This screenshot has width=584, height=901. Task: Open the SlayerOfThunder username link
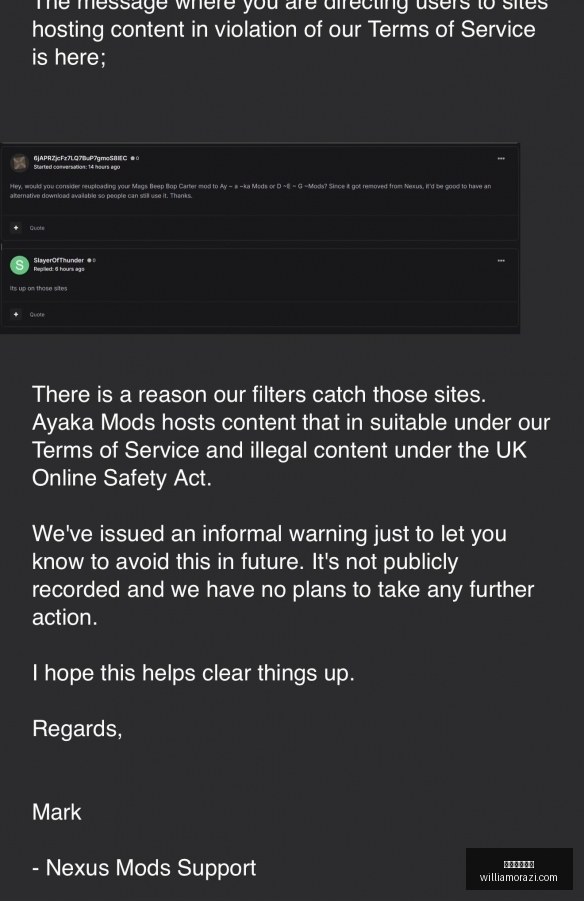coord(59,260)
